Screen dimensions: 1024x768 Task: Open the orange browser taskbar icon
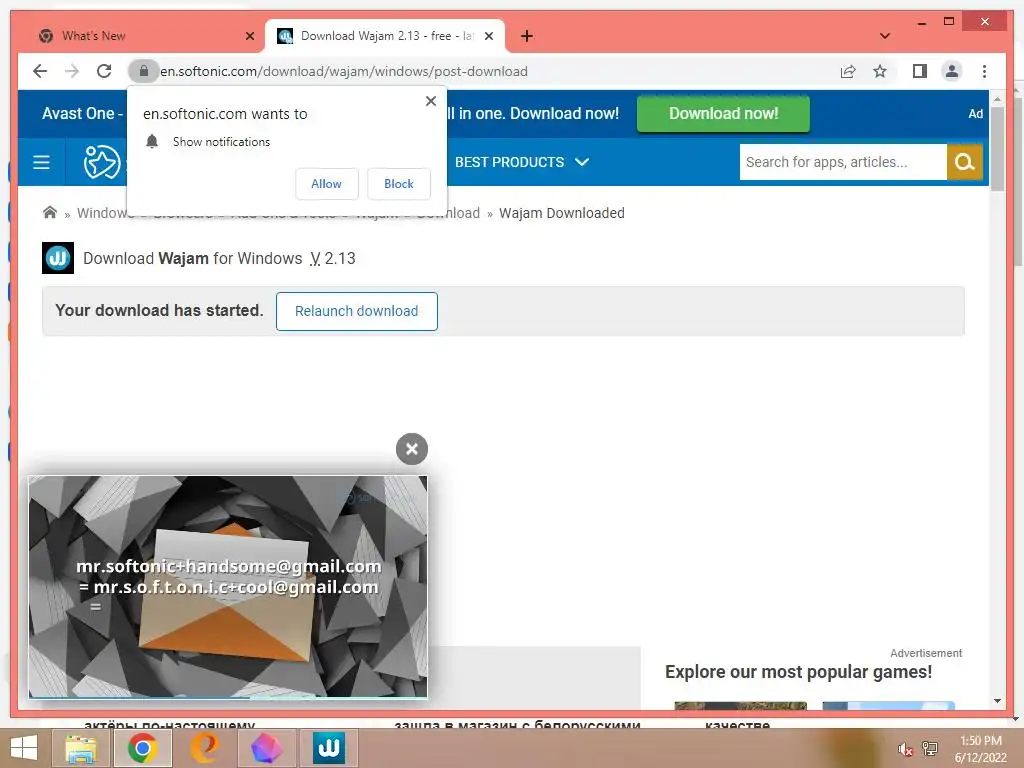[x=204, y=748]
